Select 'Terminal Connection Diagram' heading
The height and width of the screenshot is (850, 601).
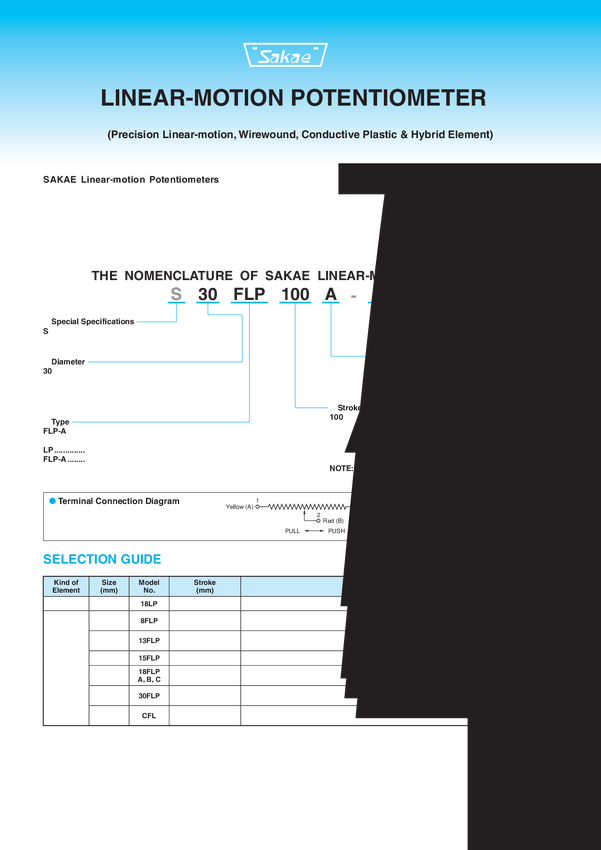[x=118, y=501]
